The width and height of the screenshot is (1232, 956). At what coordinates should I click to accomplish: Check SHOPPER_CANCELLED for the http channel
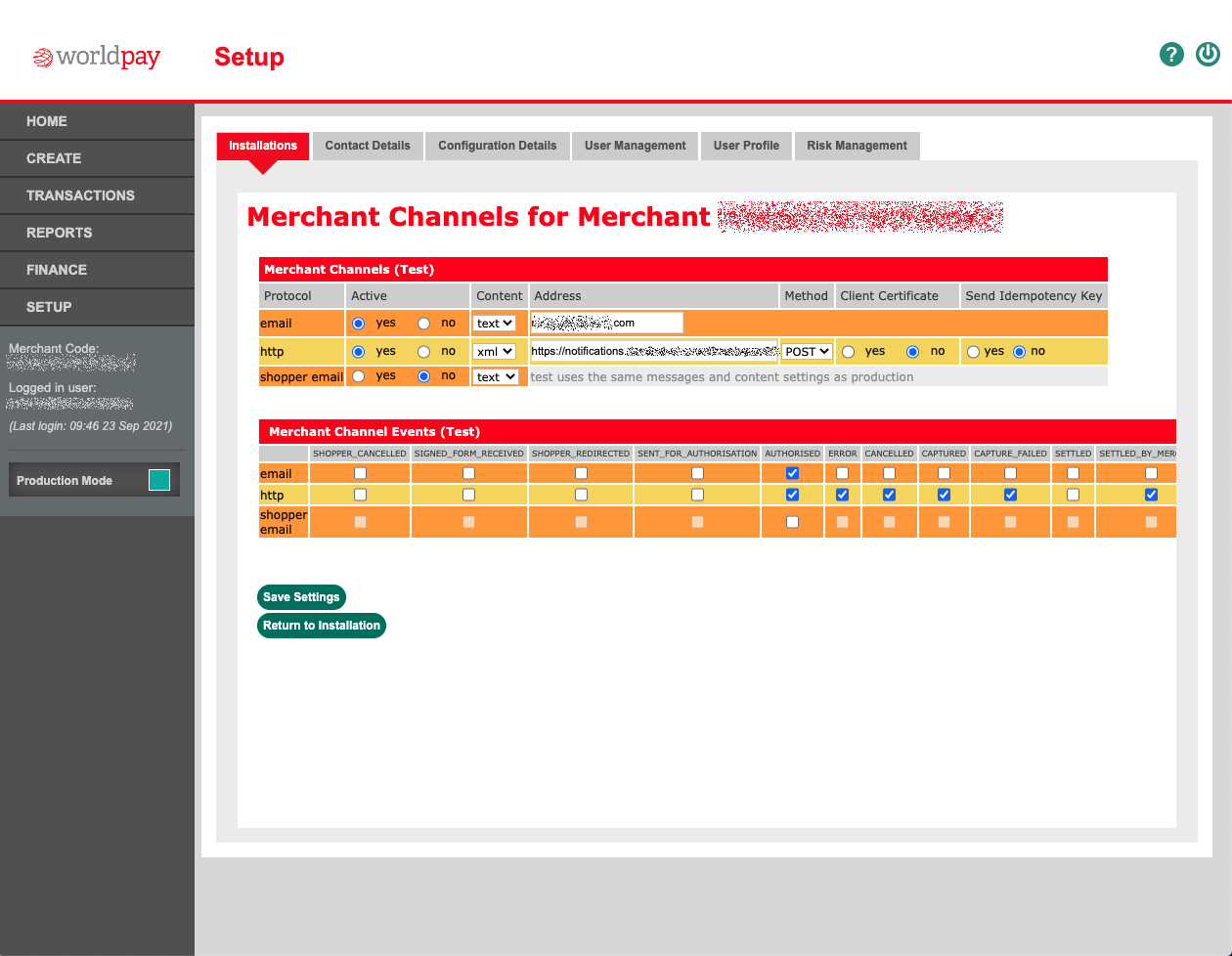[360, 495]
